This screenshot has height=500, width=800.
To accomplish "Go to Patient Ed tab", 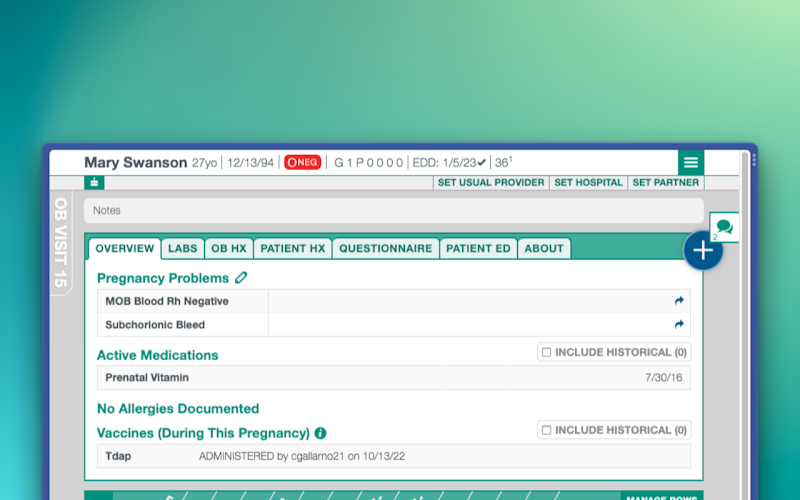I will pyautogui.click(x=478, y=248).
